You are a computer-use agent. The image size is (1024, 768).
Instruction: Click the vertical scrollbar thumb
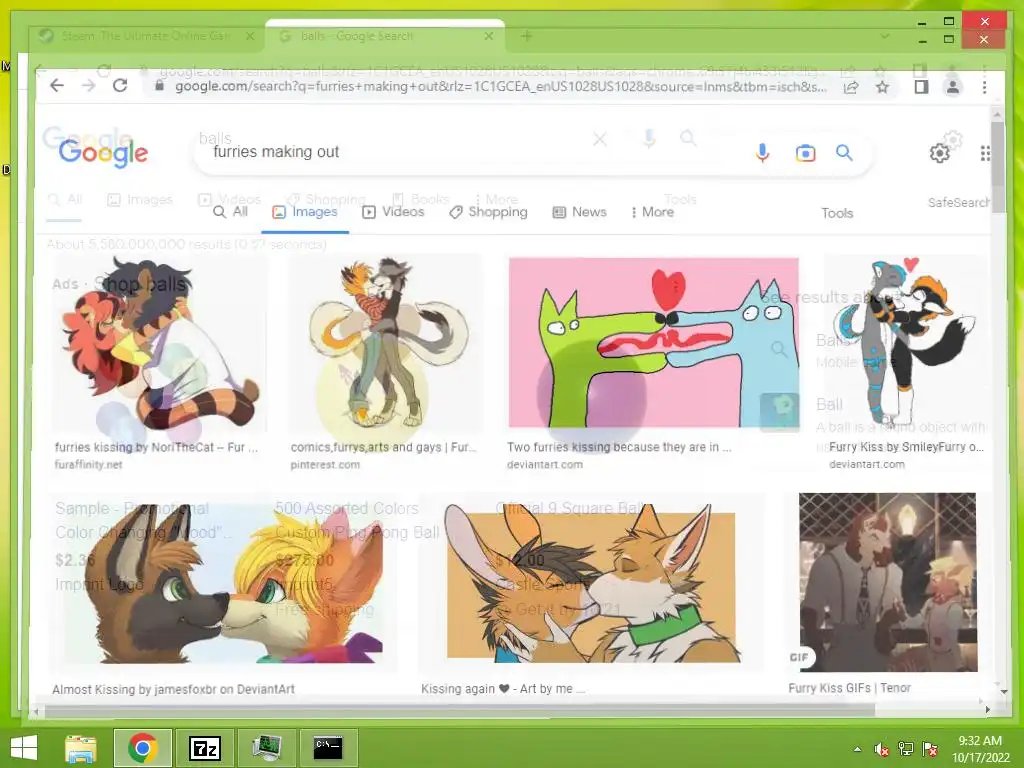pos(997,167)
